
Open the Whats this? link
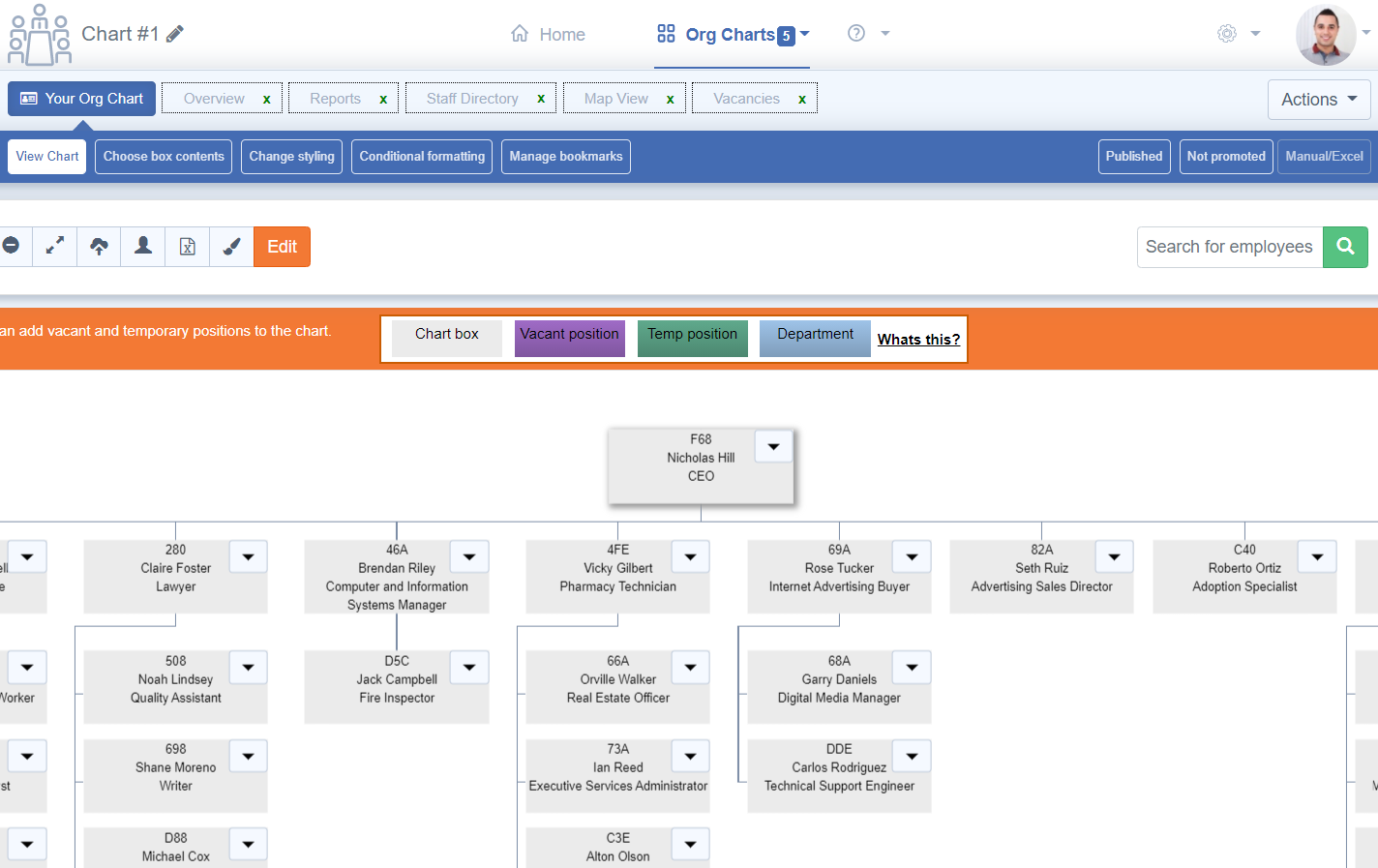point(918,340)
